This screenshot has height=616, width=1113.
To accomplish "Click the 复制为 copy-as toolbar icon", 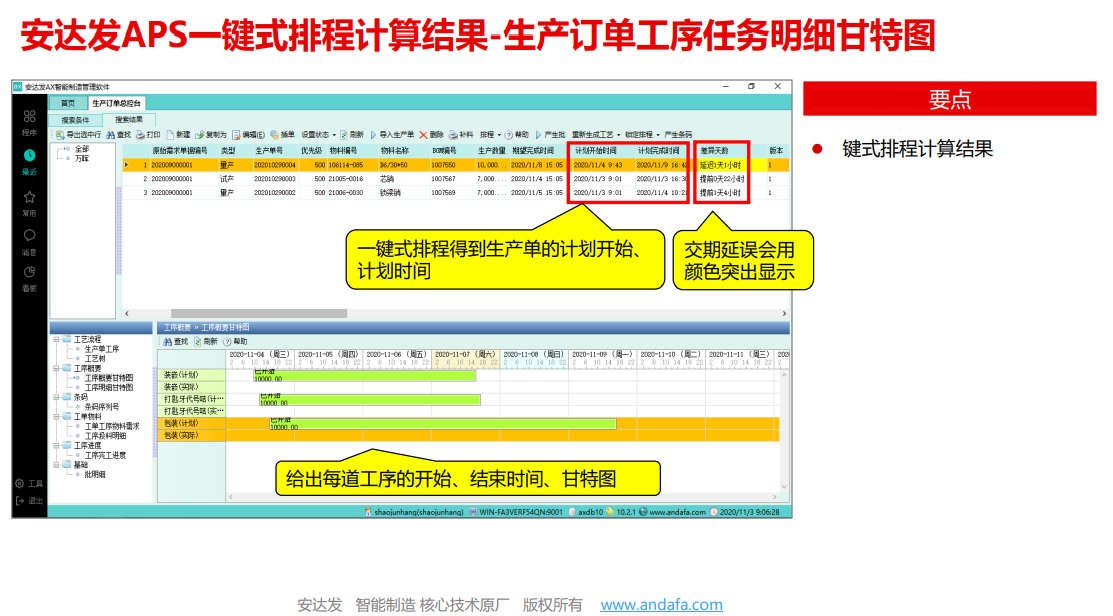I will (200, 135).
